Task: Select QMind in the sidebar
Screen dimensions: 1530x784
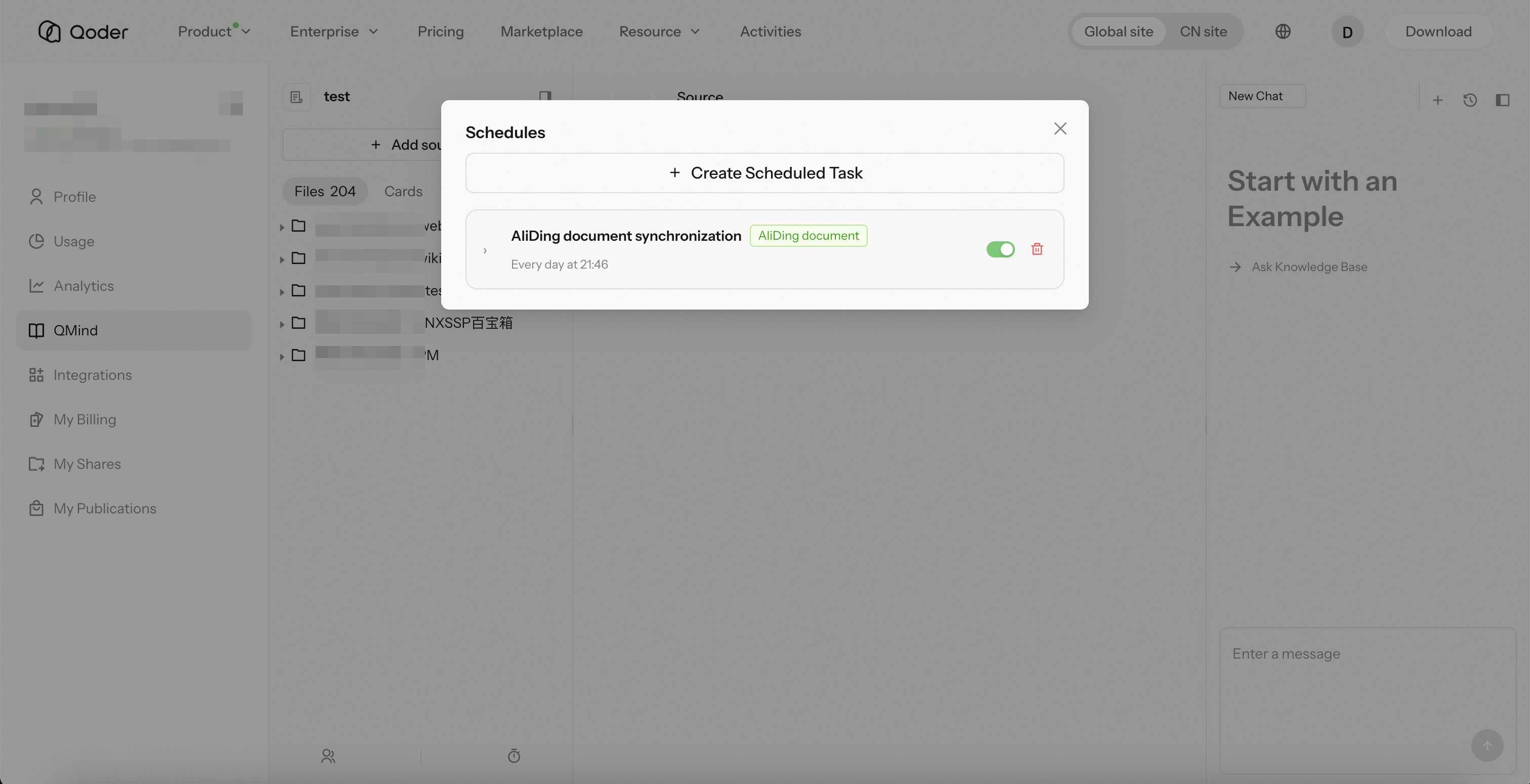Action: [134, 330]
